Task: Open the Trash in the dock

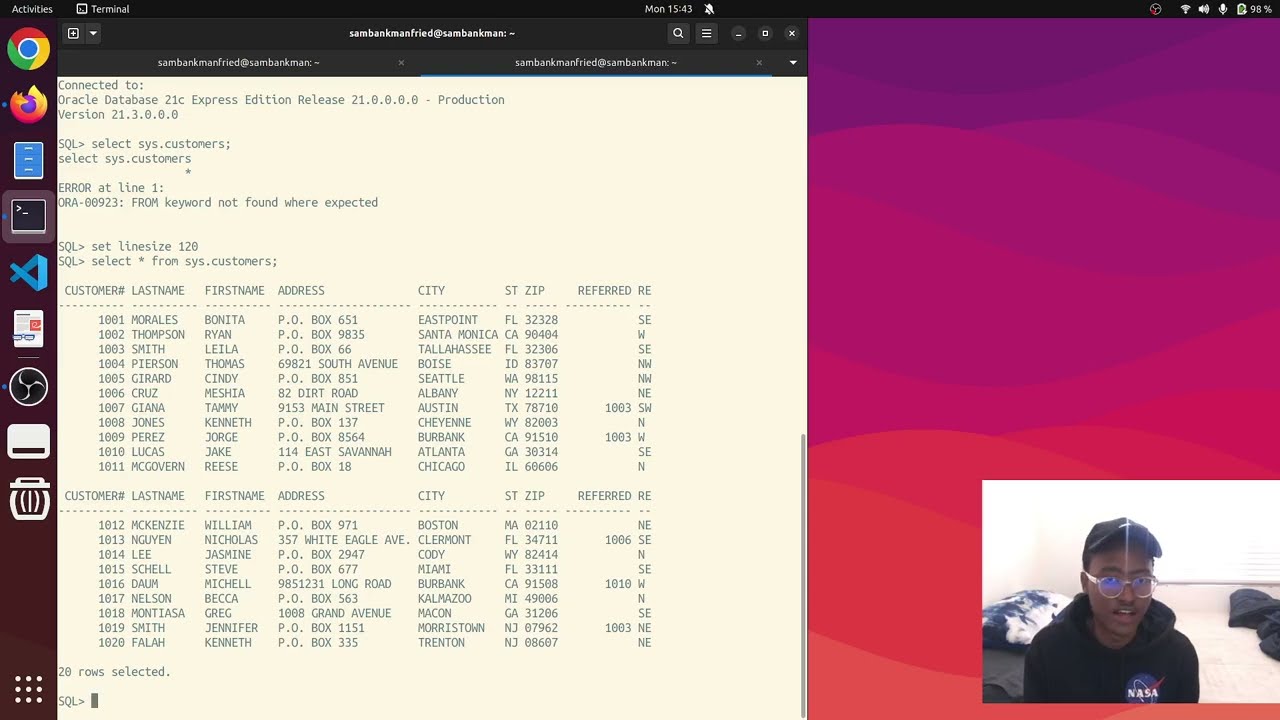Action: coord(28,498)
